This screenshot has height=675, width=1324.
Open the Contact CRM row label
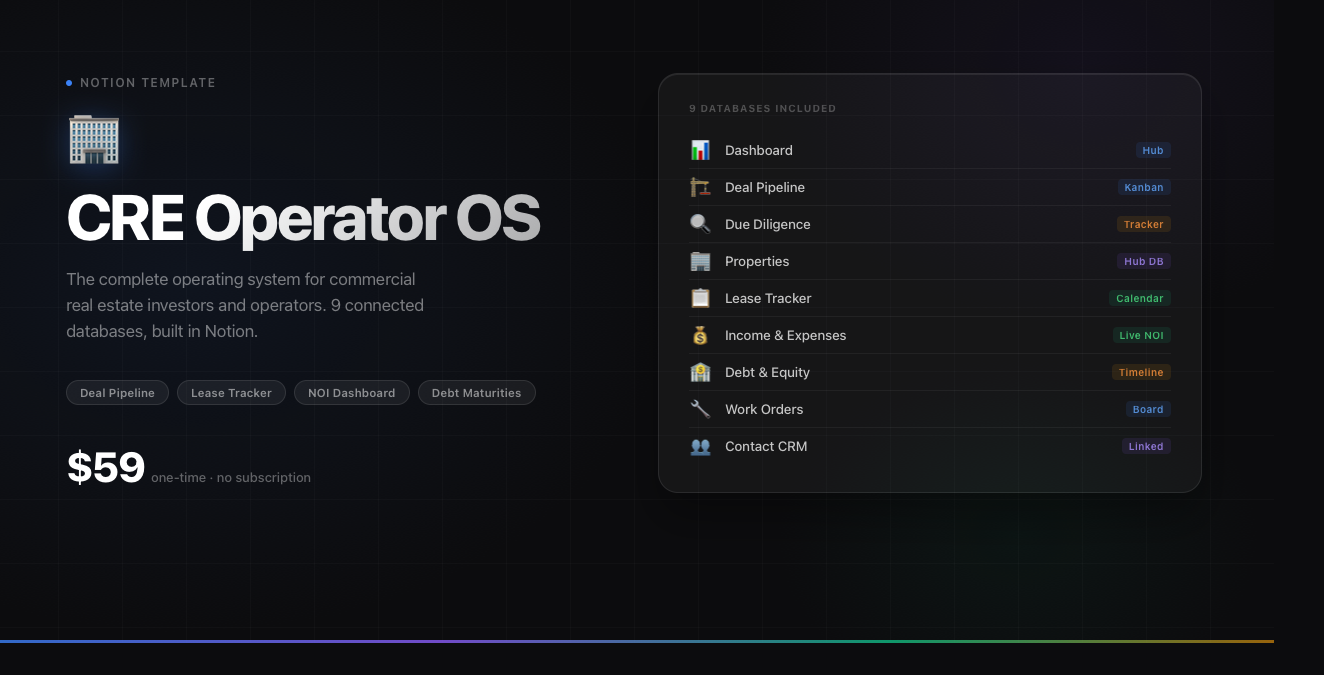click(x=766, y=446)
